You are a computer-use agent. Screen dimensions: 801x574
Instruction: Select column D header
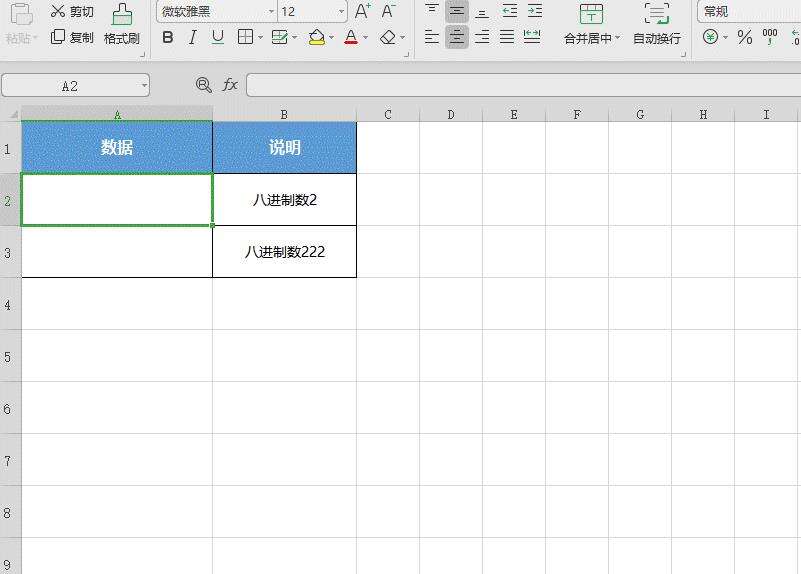coord(451,114)
